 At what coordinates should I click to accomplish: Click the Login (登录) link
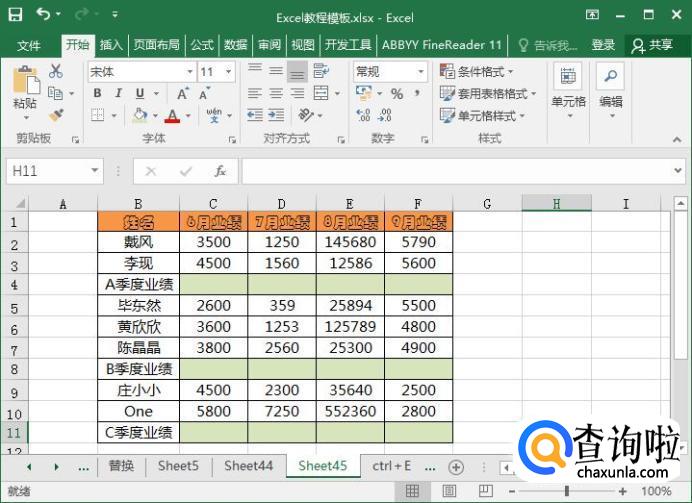pyautogui.click(x=603, y=45)
